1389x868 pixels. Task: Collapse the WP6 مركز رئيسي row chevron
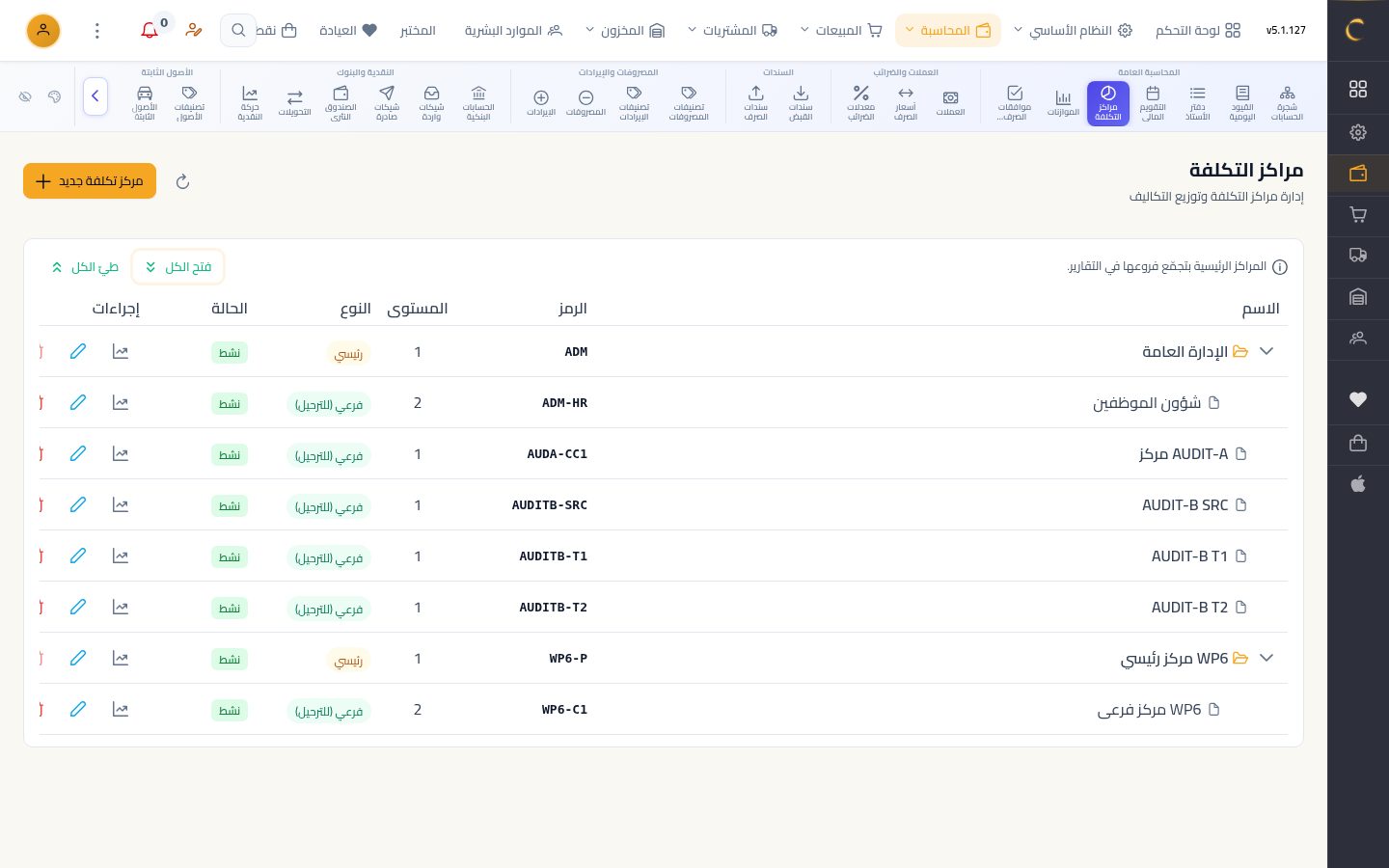[x=1266, y=658]
